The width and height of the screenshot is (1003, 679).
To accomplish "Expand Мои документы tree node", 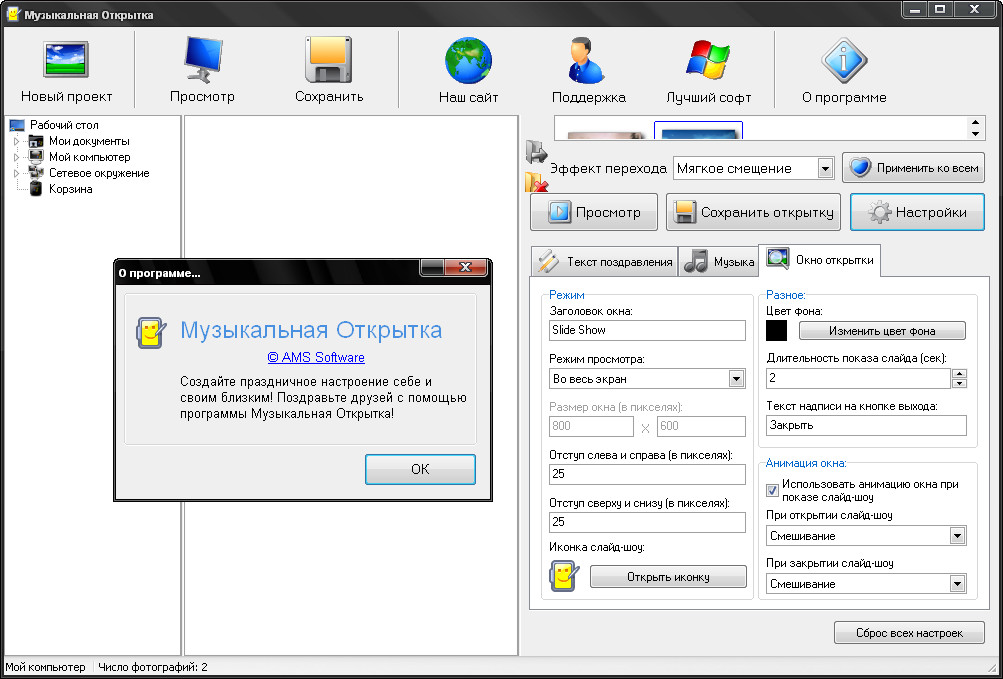I will tap(17, 141).
